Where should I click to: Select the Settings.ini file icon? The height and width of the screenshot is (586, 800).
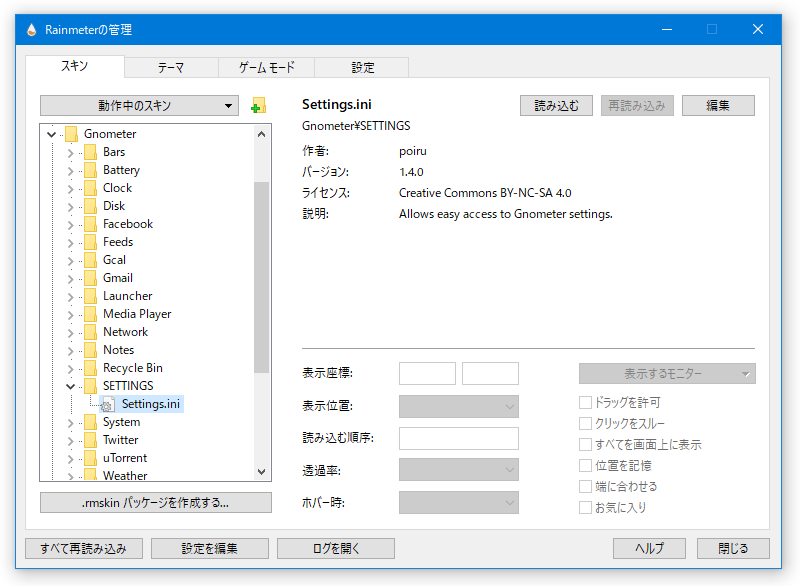coord(108,404)
